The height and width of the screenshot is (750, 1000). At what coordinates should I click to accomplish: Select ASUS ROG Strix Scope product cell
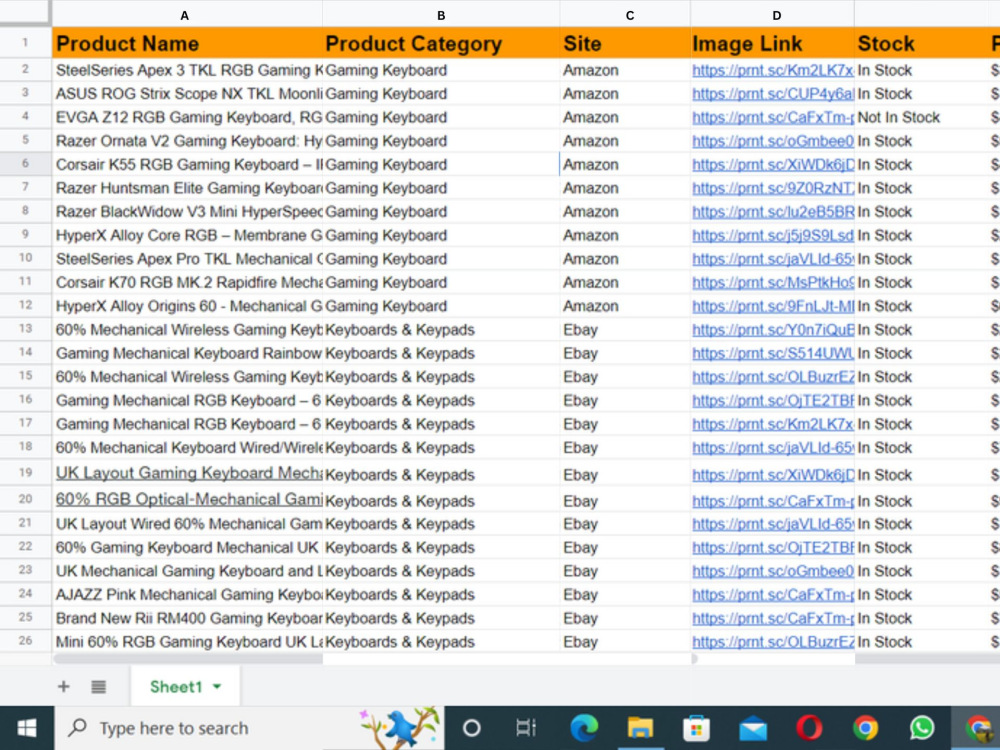point(188,94)
